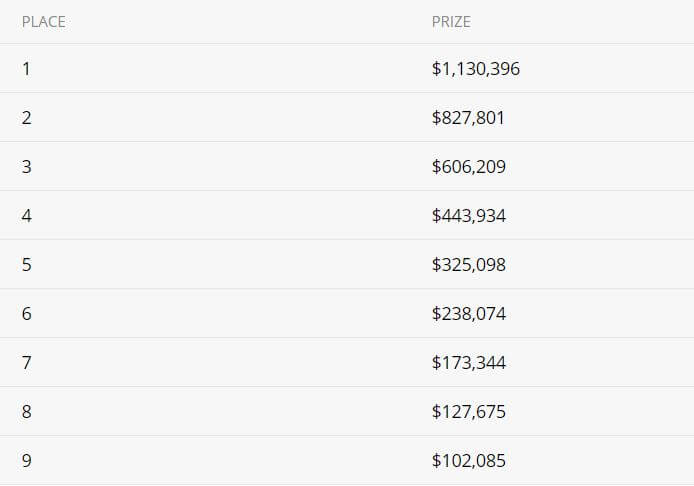Click place number 5 row label
This screenshot has width=694, height=486.
point(27,265)
